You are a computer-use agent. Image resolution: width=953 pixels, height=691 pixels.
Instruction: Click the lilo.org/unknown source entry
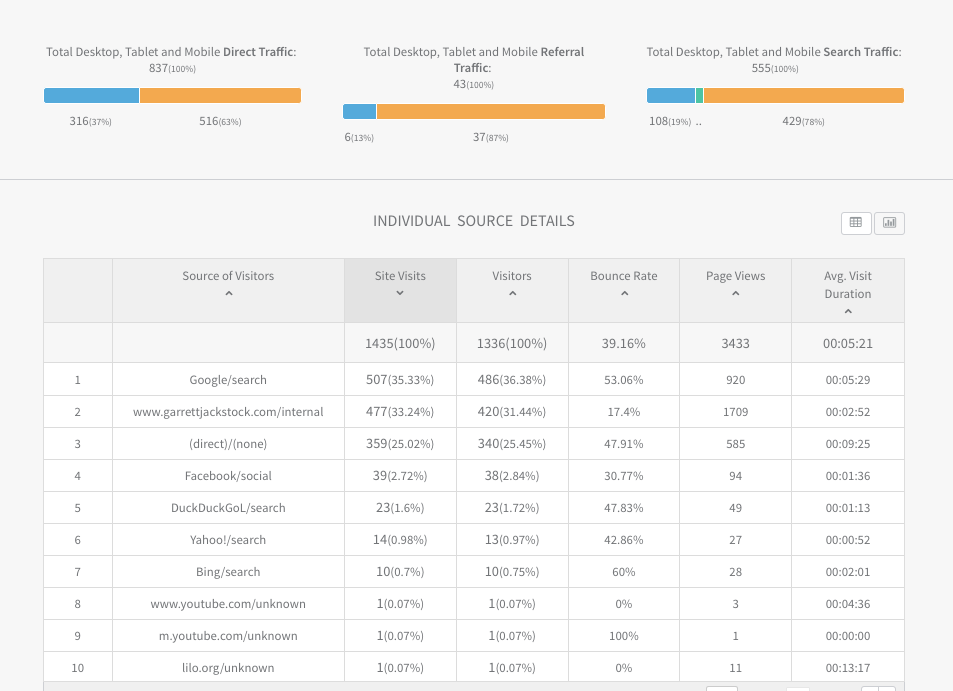pos(228,668)
